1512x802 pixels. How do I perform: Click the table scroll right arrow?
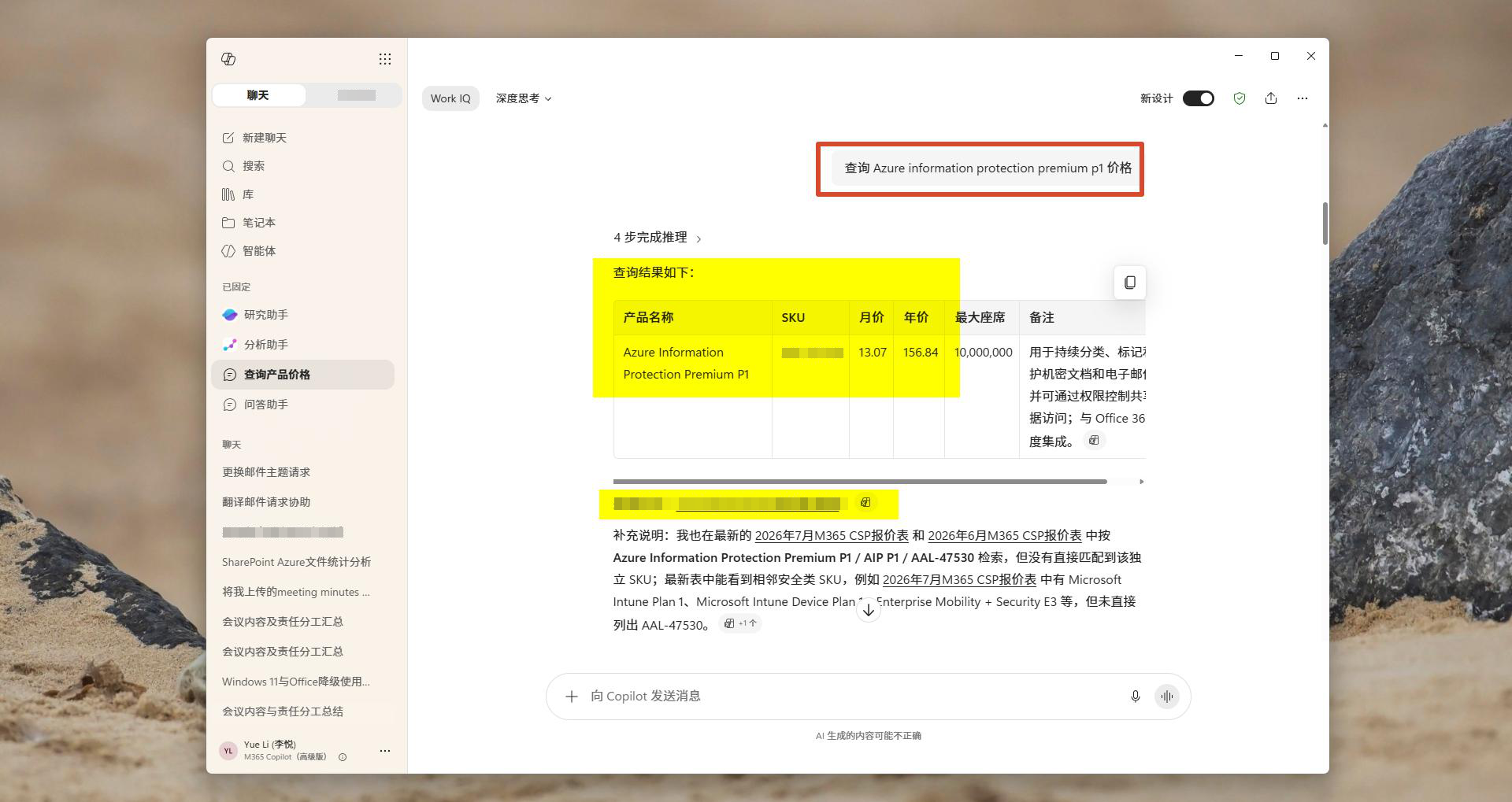coord(1141,482)
